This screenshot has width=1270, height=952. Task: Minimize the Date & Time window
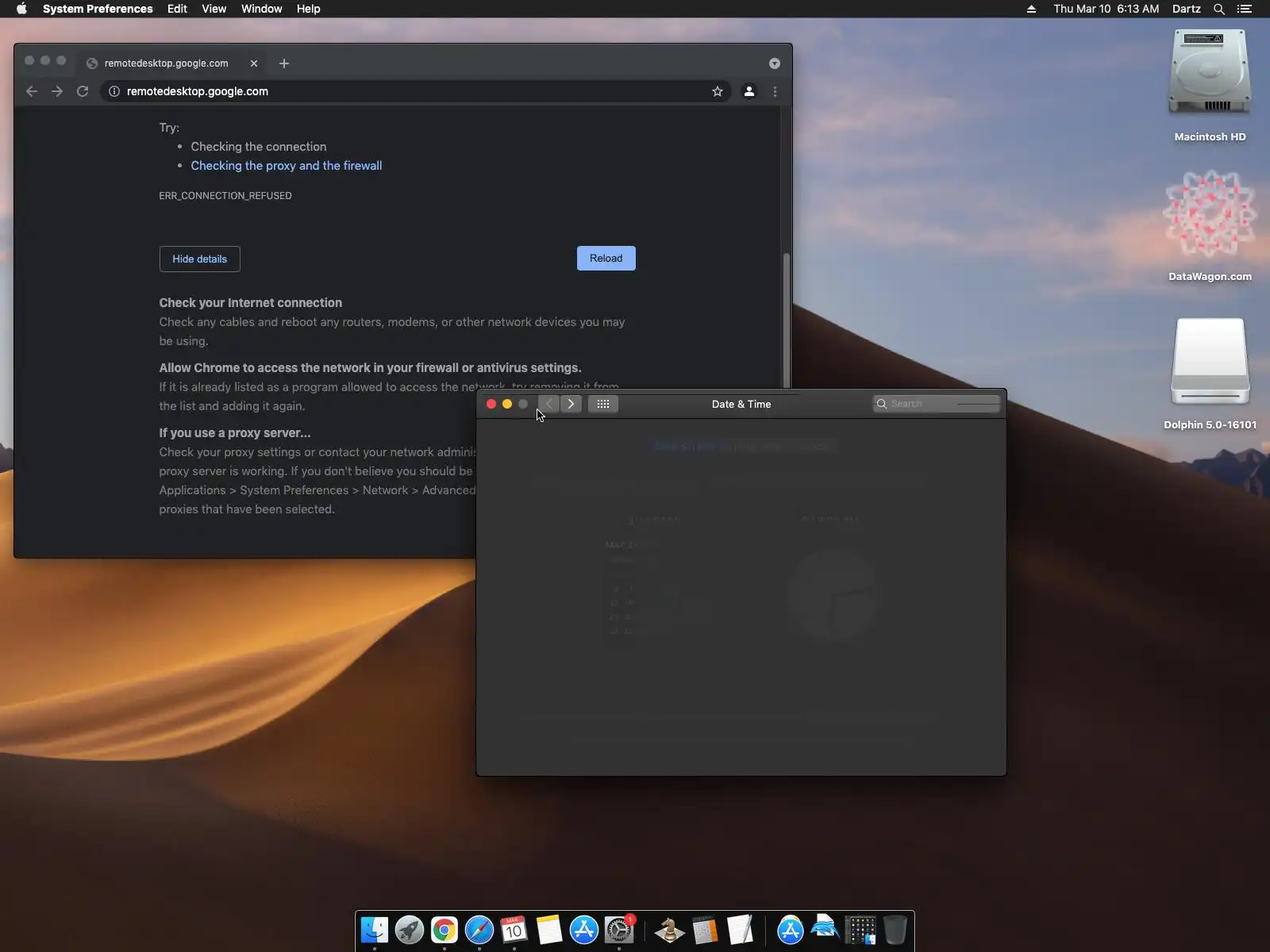[507, 404]
